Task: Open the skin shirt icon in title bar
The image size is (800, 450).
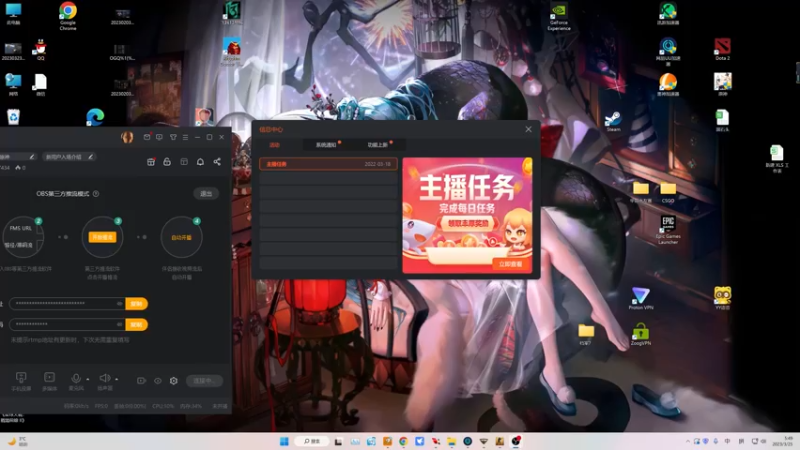Action: coord(173,137)
